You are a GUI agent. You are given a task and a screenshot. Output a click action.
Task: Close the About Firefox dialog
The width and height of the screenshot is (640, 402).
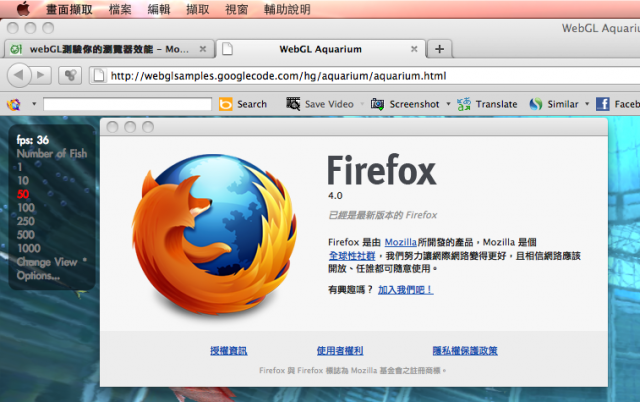tap(112, 127)
